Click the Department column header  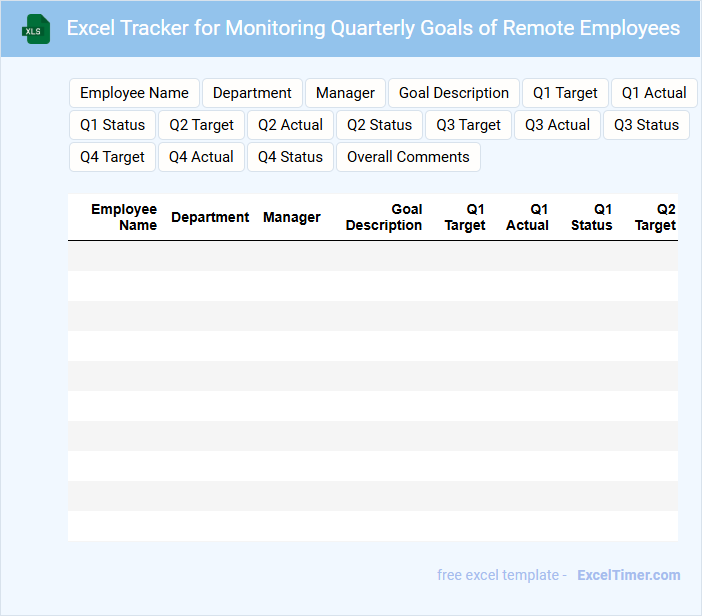[x=210, y=217]
